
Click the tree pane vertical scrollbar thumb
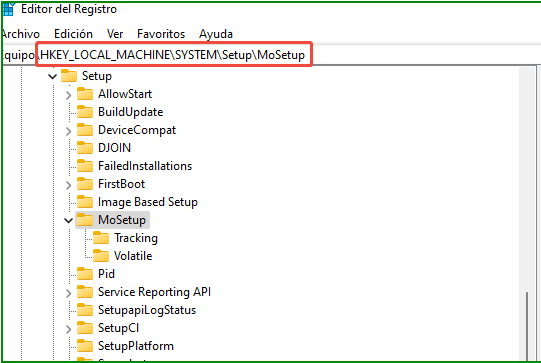(527, 326)
